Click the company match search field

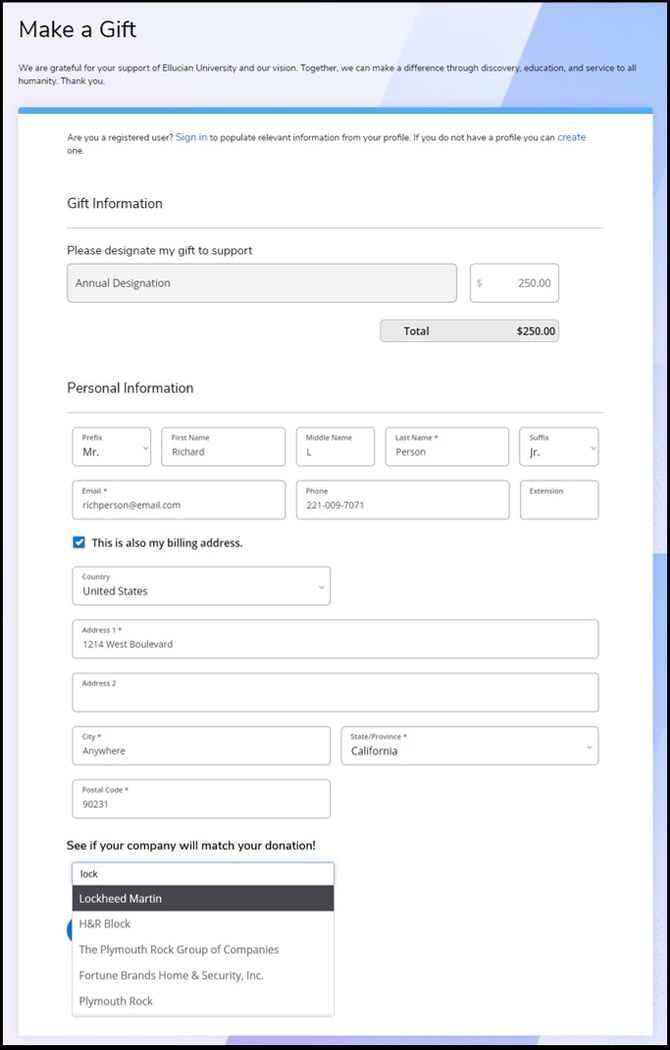(x=202, y=873)
